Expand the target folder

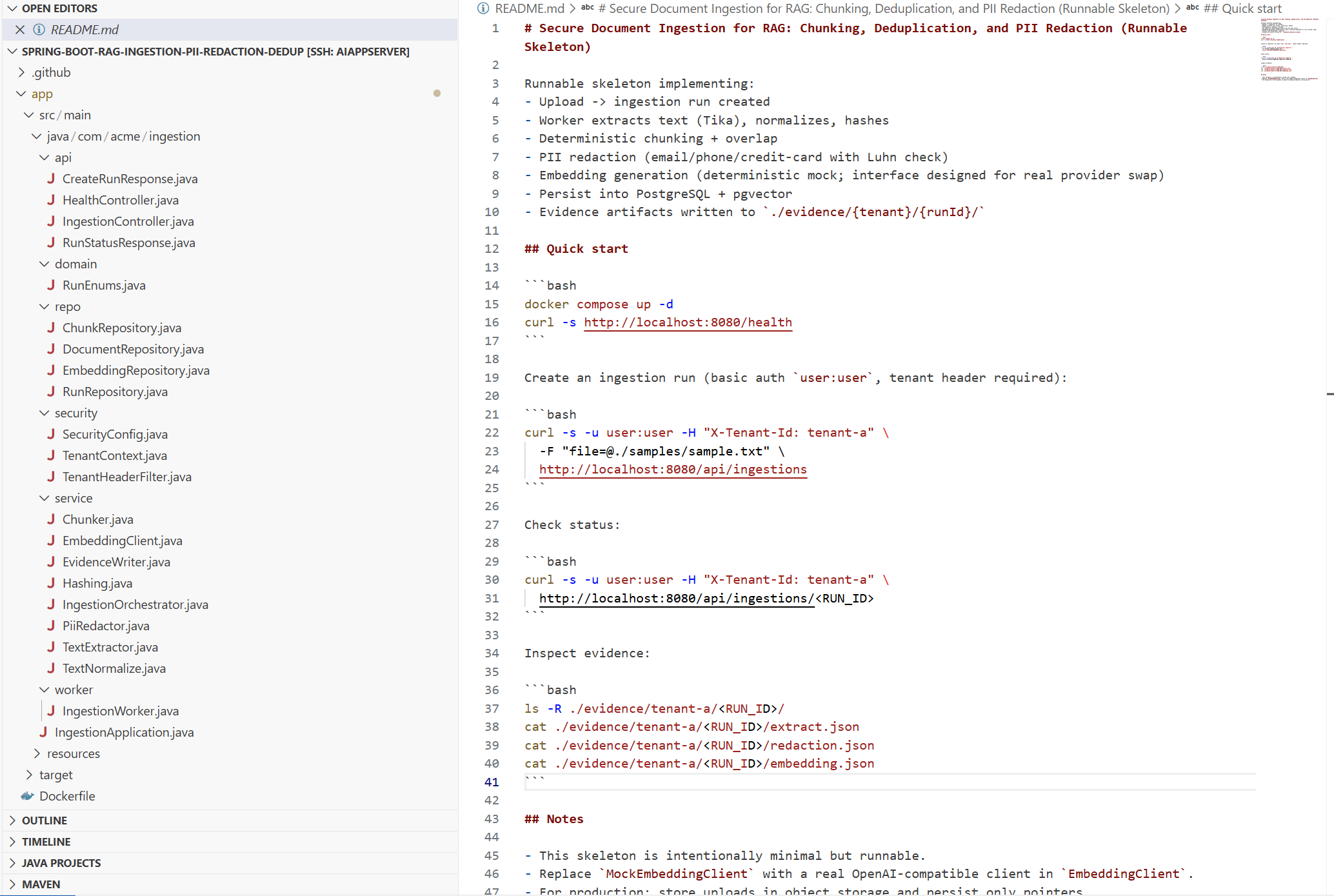29,775
